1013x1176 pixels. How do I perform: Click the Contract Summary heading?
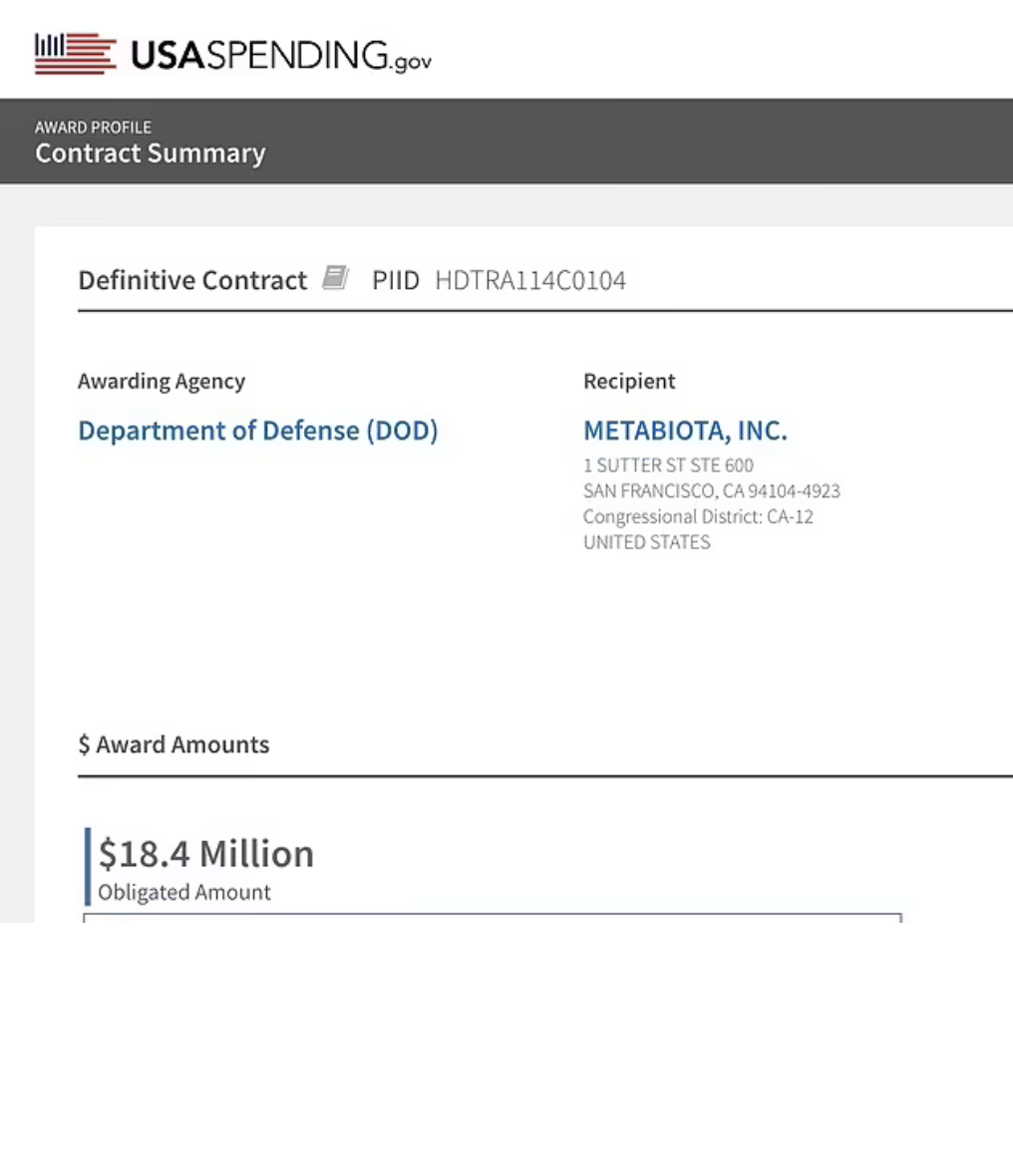tap(151, 153)
